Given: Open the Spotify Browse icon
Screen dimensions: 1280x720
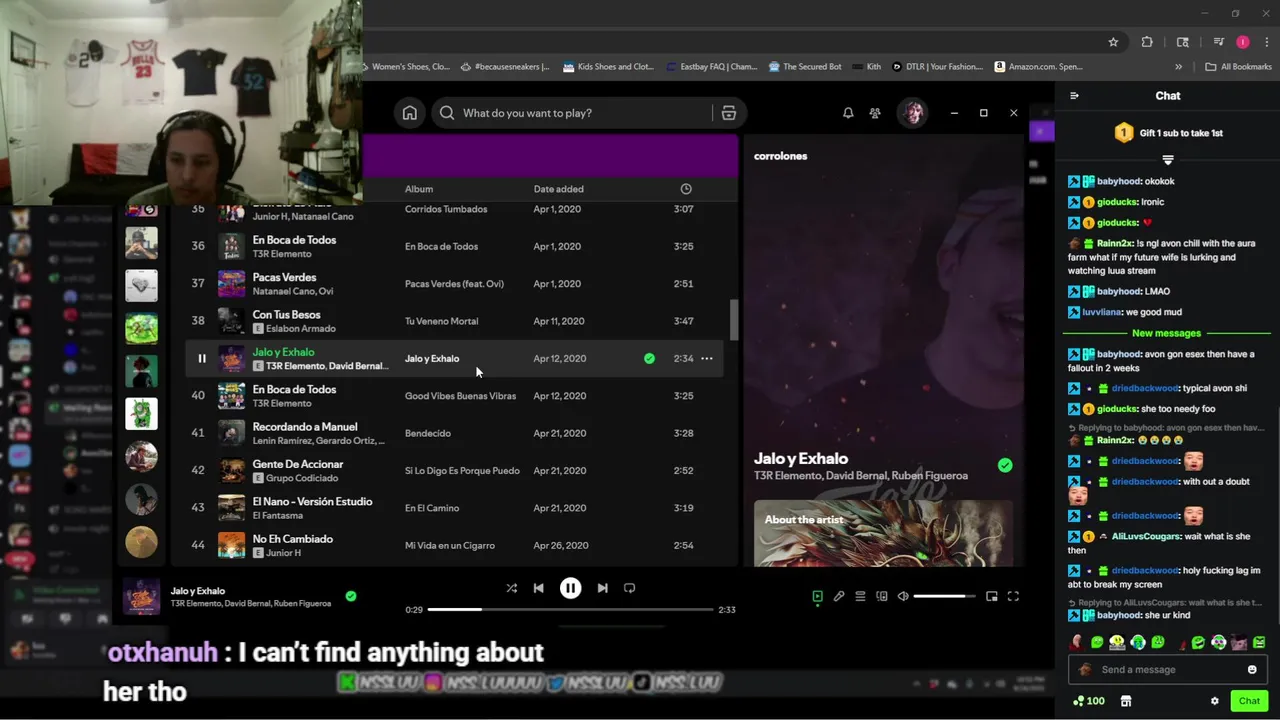Looking at the screenshot, I should point(729,113).
